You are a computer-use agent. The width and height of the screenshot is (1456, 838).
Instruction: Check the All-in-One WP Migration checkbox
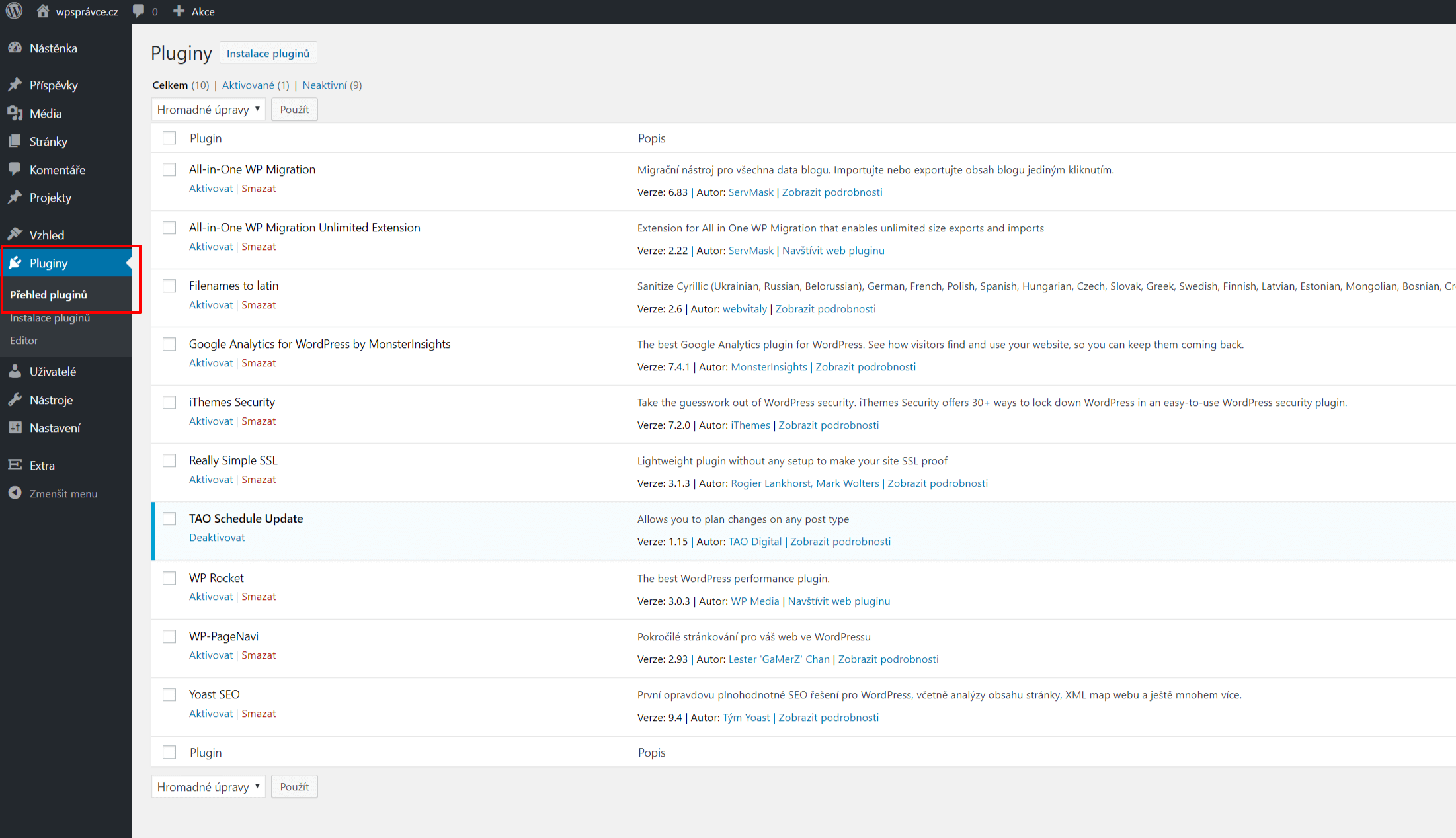click(169, 169)
